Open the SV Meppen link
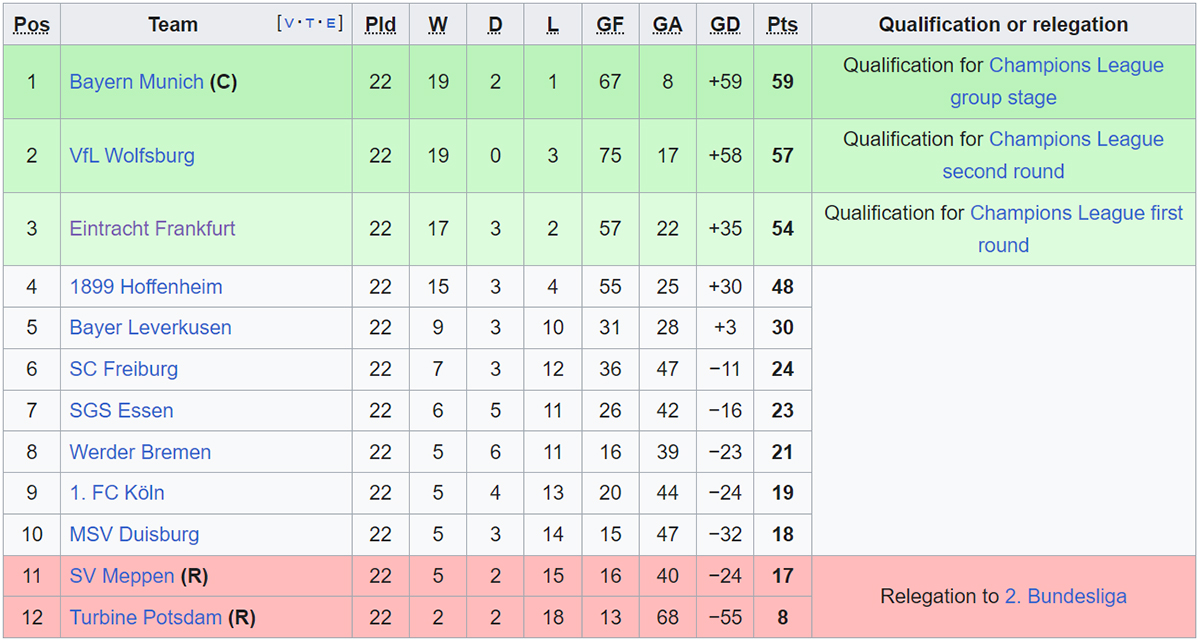This screenshot has width=1200, height=641. coord(123,576)
